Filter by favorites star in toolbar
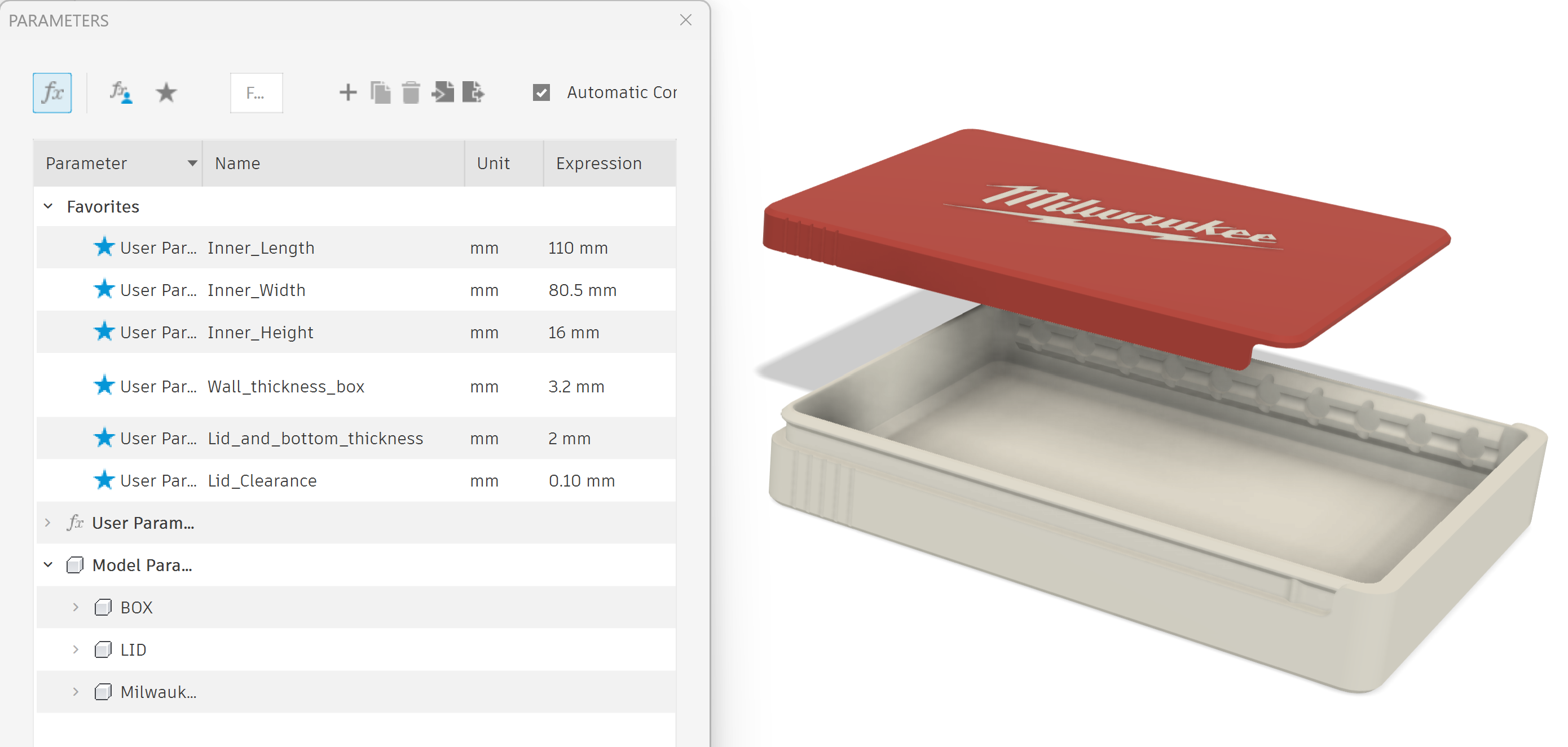The image size is (1568, 747). 166,93
